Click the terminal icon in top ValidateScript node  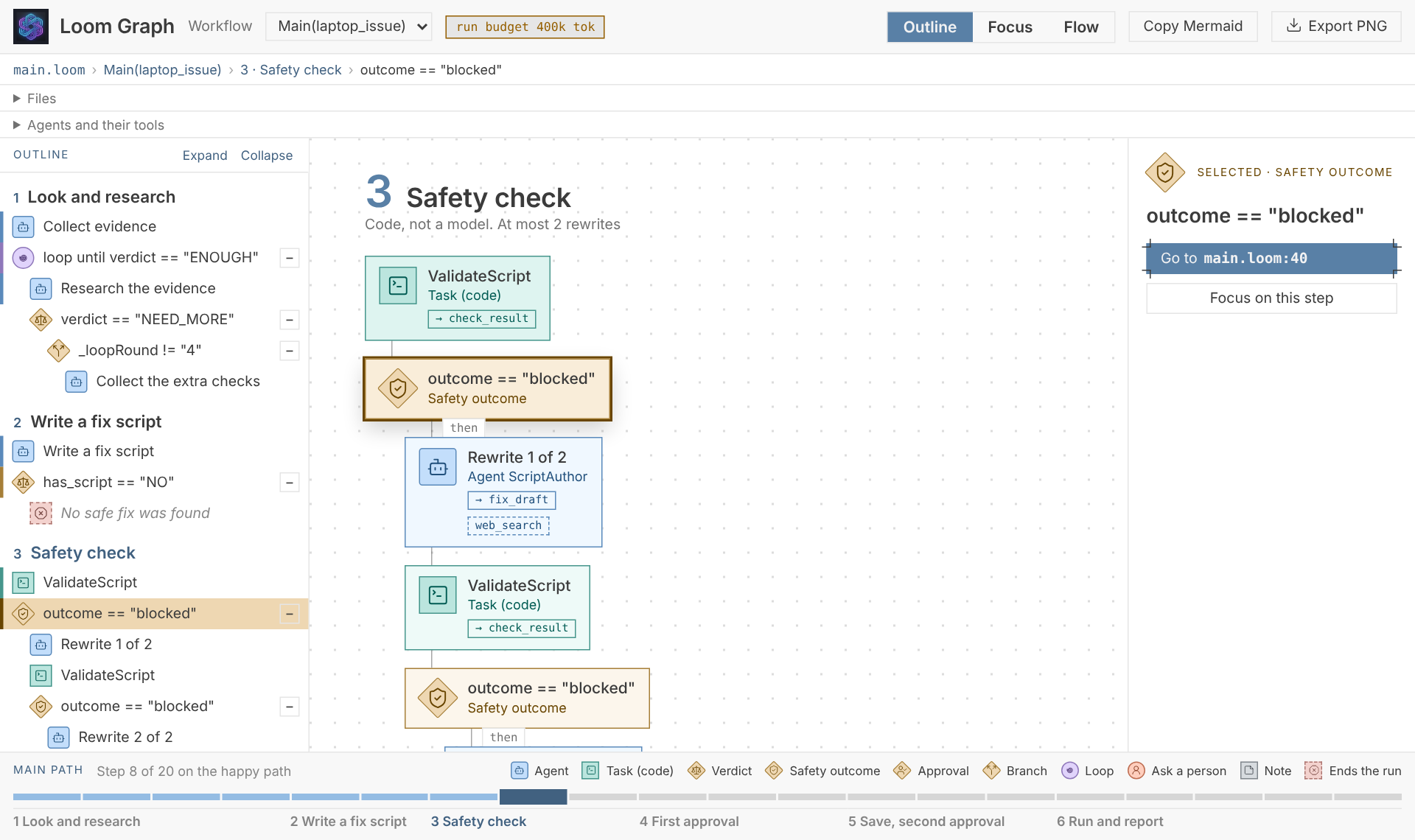click(398, 286)
